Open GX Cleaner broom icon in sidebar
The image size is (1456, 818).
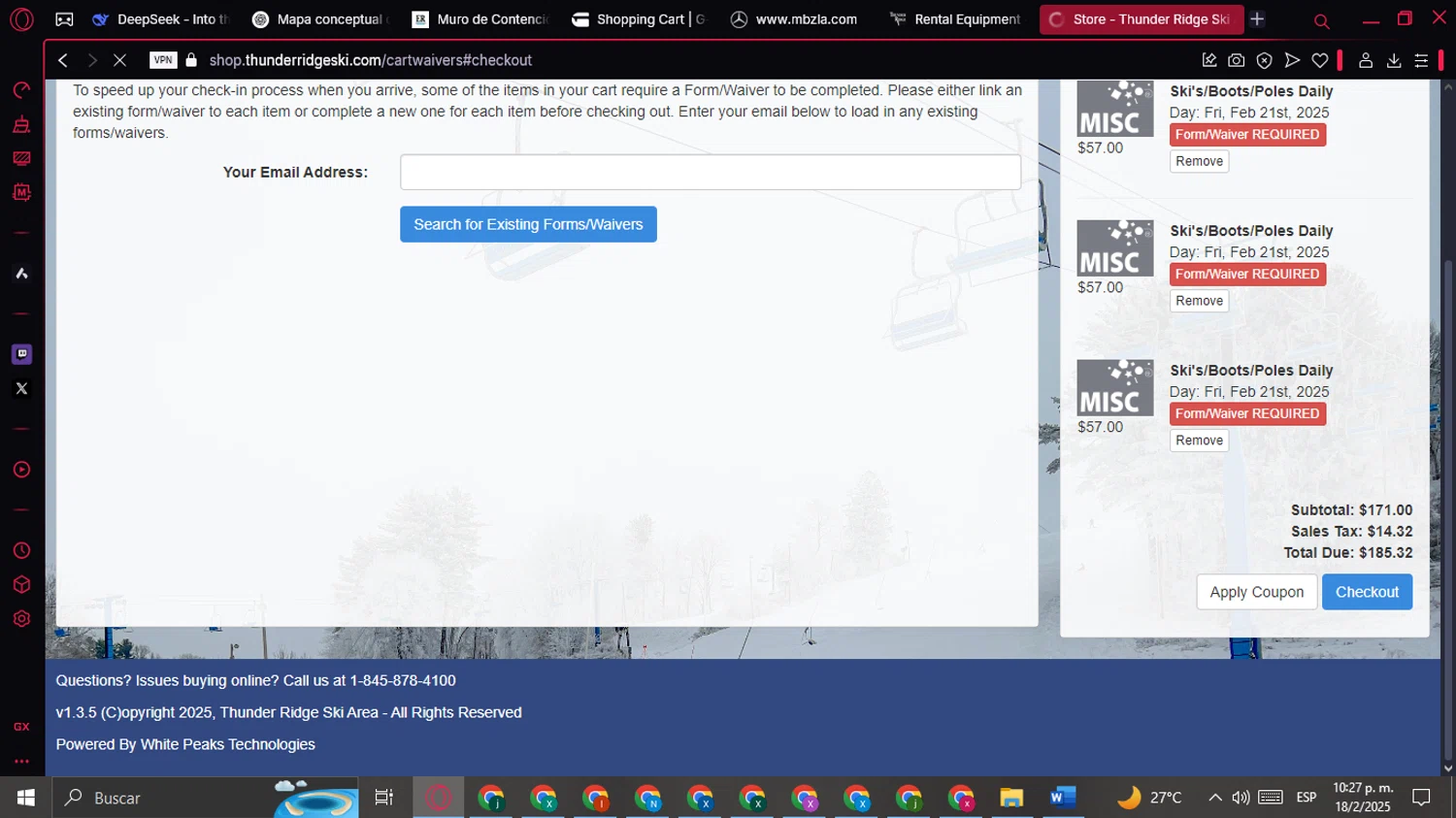click(21, 124)
